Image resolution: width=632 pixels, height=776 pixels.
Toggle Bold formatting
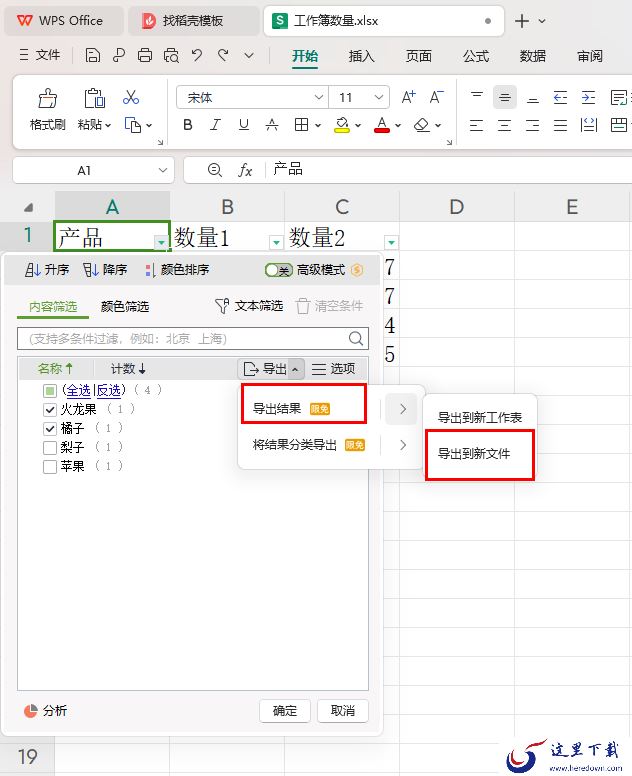tap(188, 125)
